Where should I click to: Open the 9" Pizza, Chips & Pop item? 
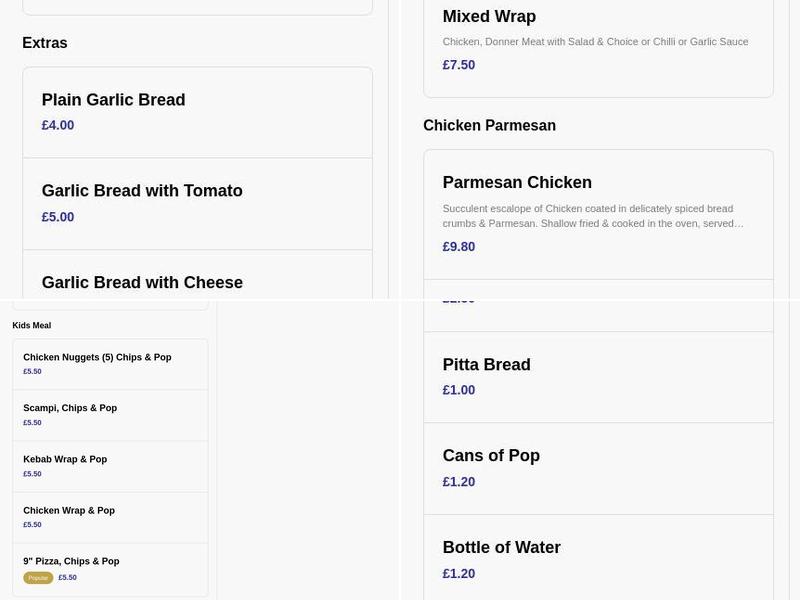pos(72,561)
